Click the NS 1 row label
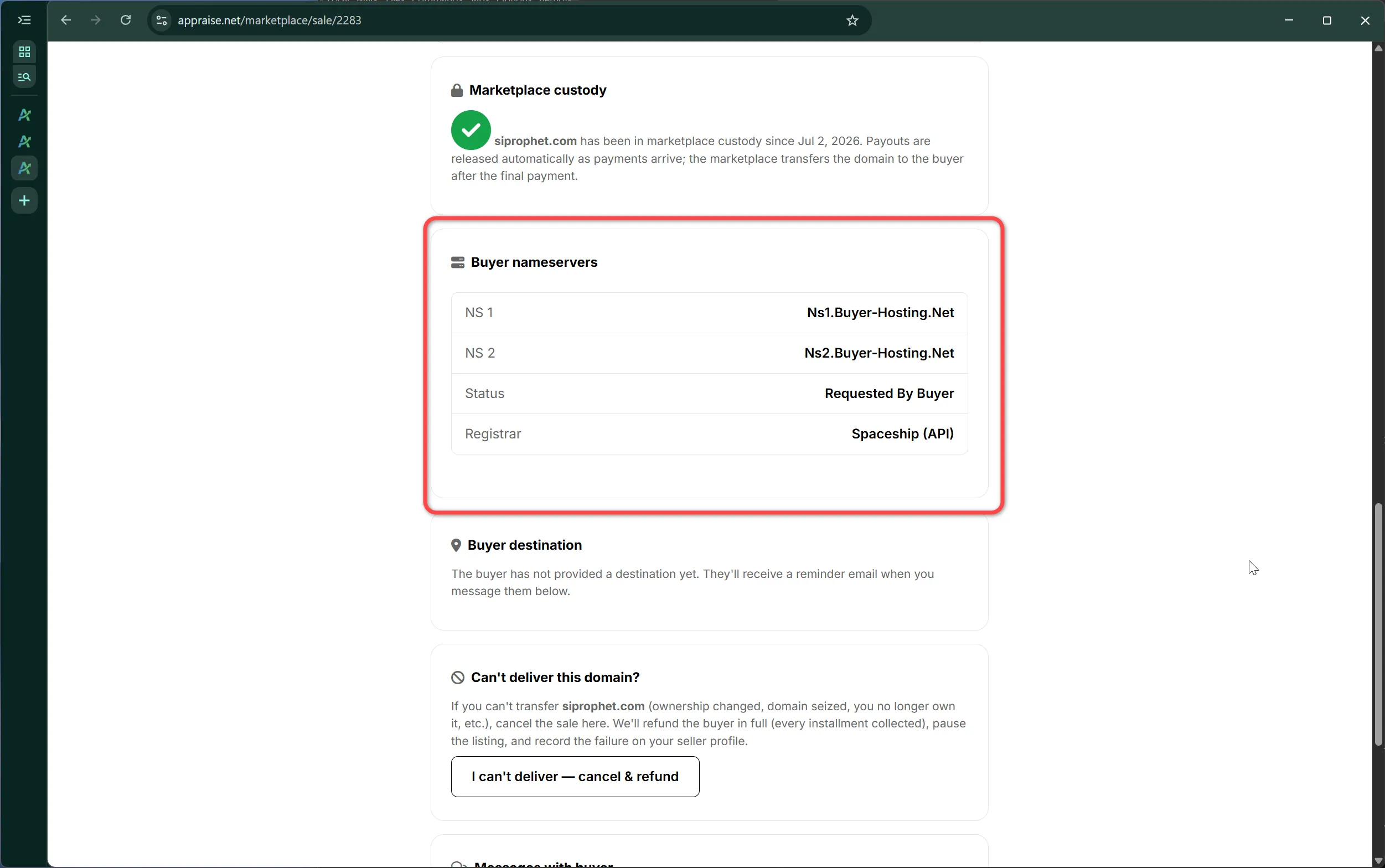 click(479, 313)
